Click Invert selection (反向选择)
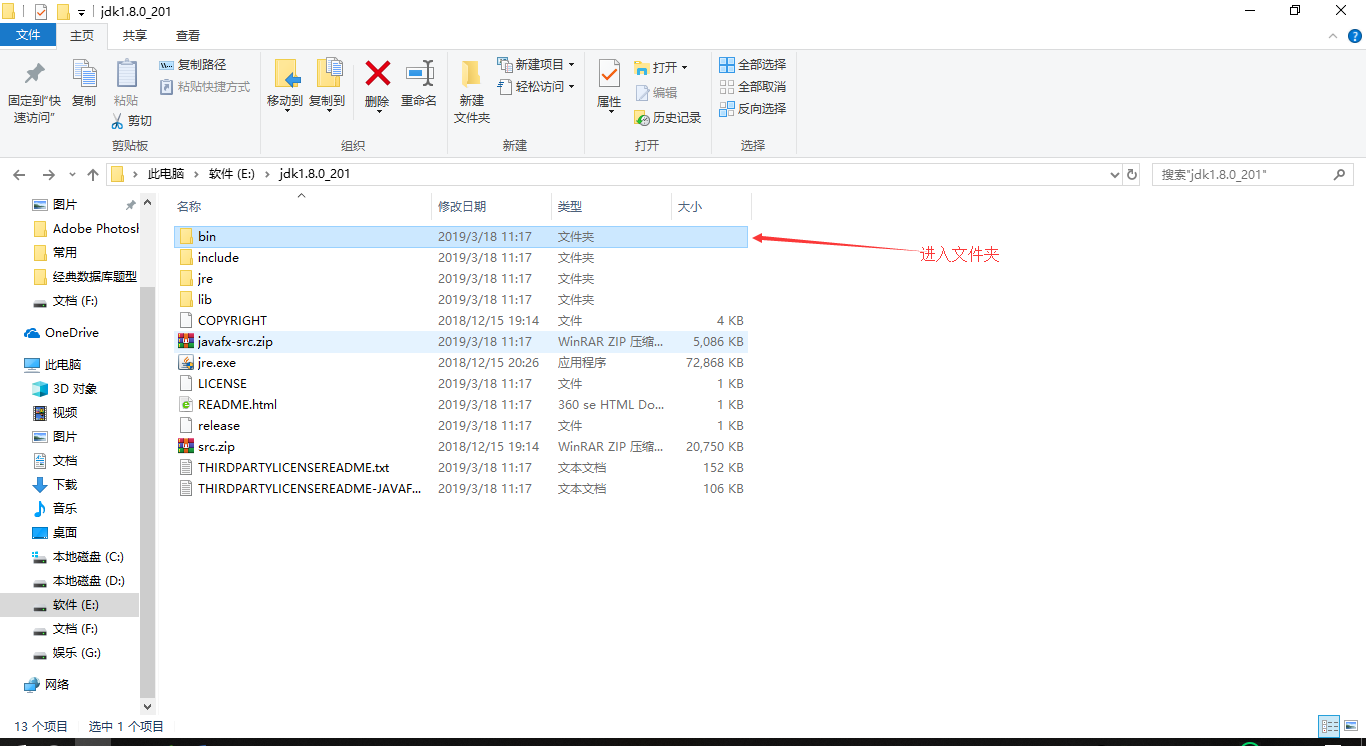Viewport: 1366px width, 746px height. click(x=753, y=109)
